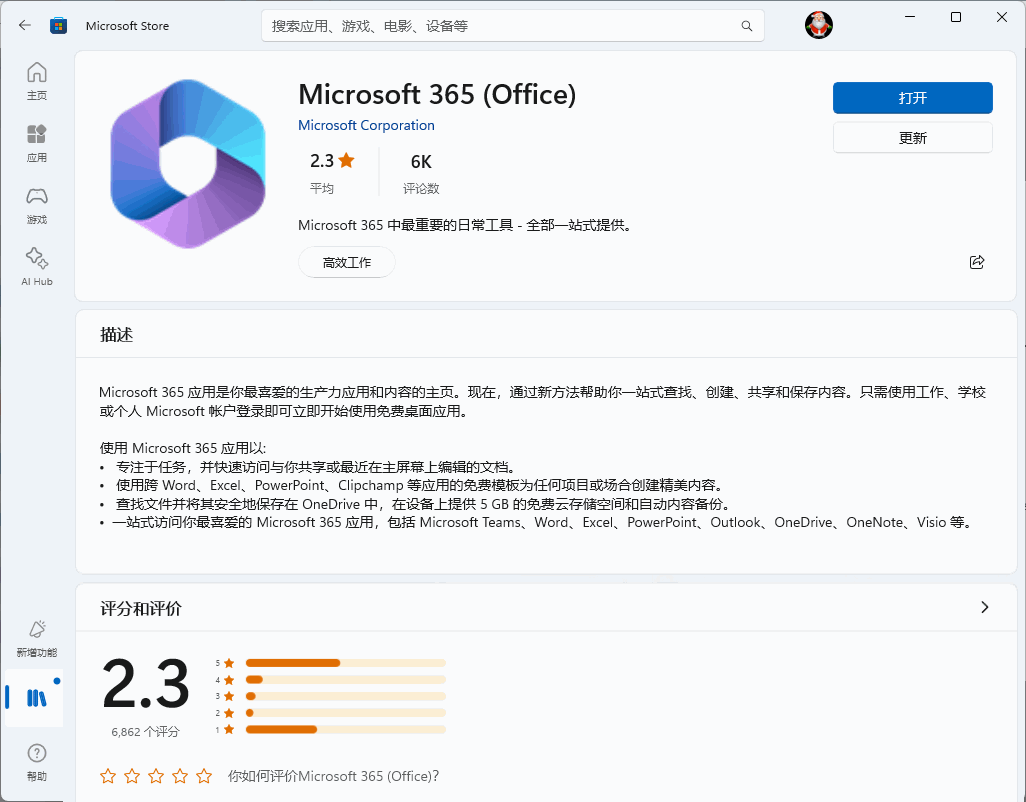Close the Microsoft Store window
Image resolution: width=1026 pixels, height=802 pixels.
pos(1002,17)
